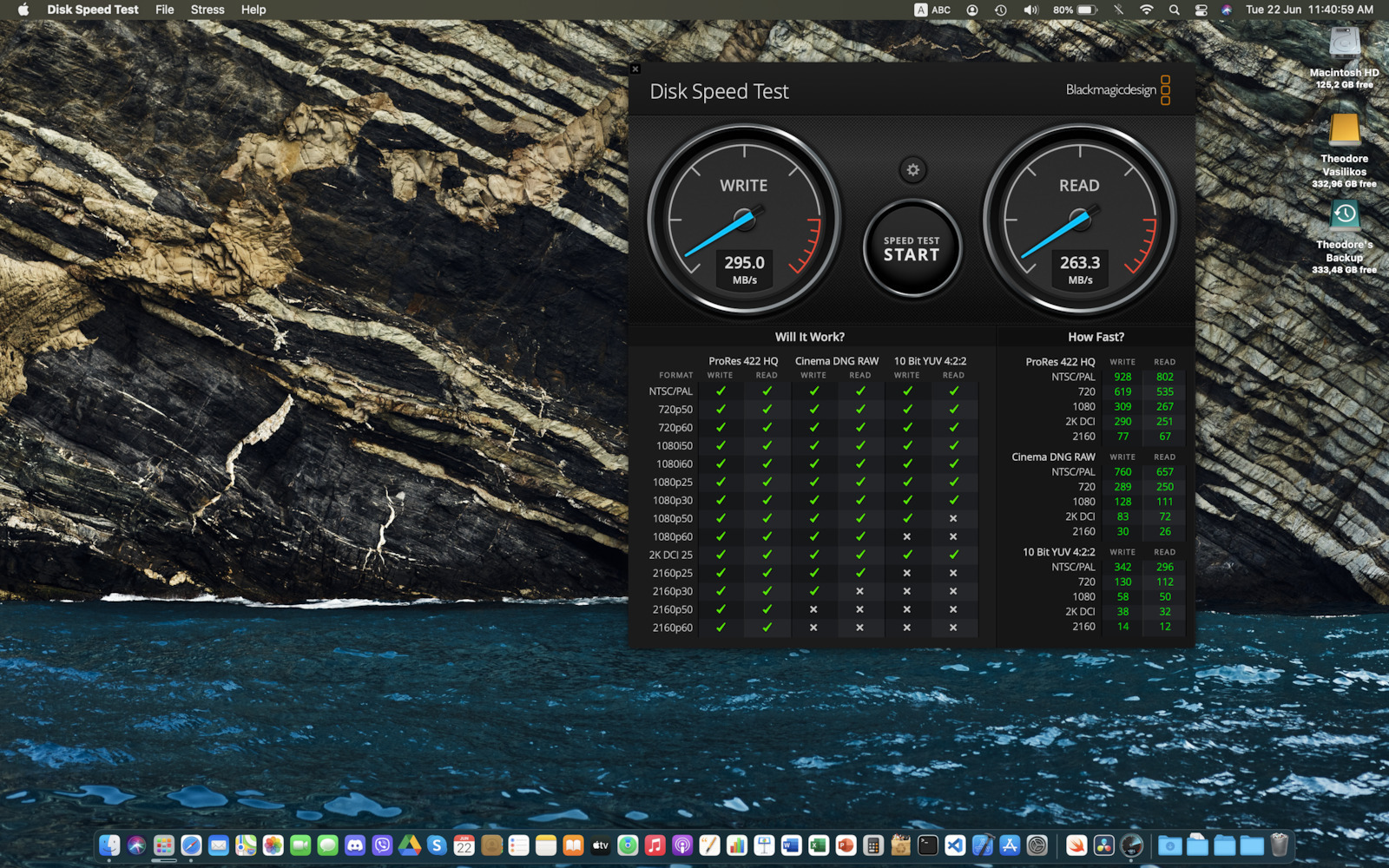Launch Discord from the Dock
Image resolution: width=1389 pixels, height=868 pixels.
click(x=355, y=845)
